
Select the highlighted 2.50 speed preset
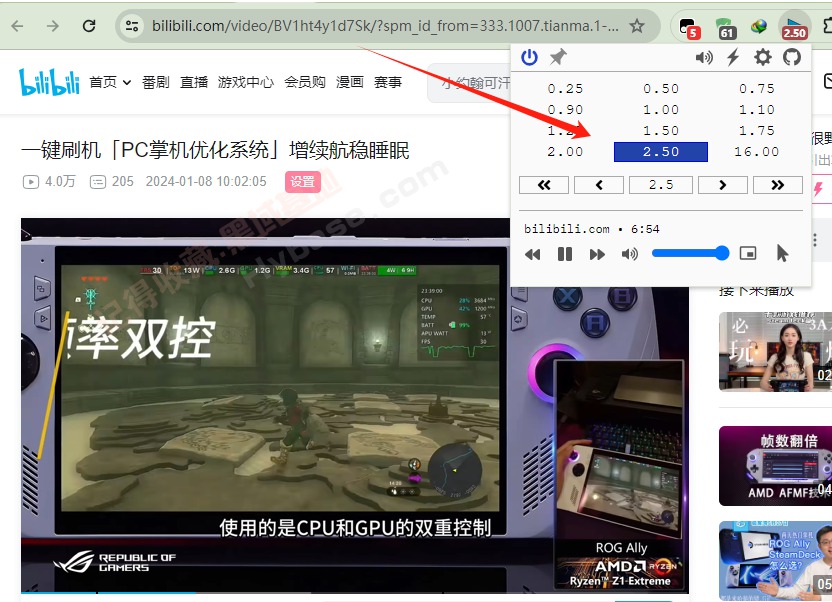[661, 152]
